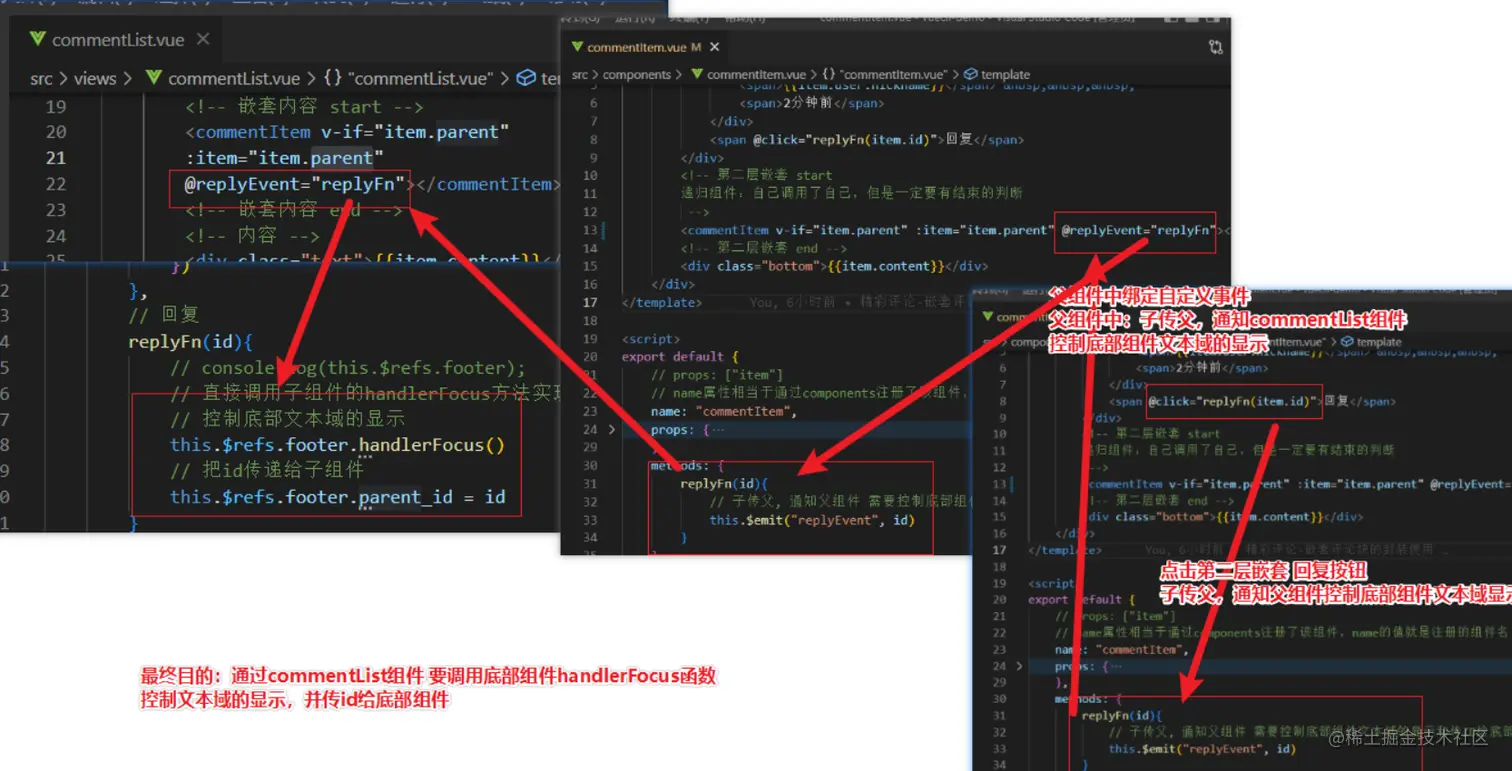Expand the folded props block at line 24, right window

click(1019, 665)
